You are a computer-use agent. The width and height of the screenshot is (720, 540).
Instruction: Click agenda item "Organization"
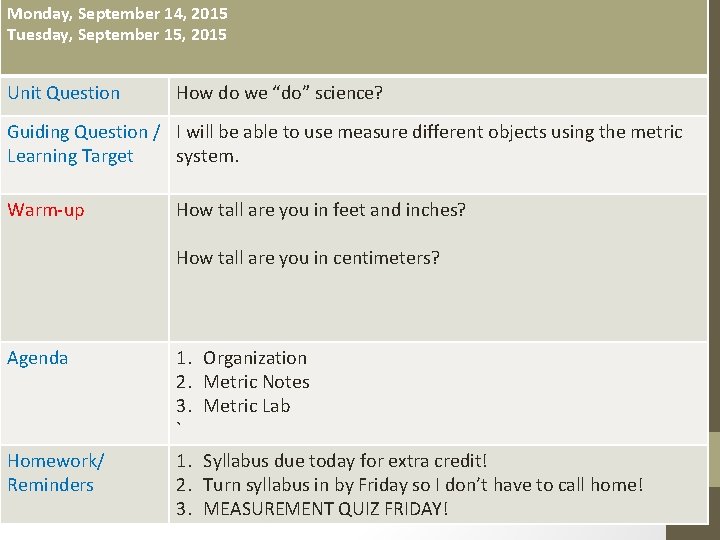[255, 358]
